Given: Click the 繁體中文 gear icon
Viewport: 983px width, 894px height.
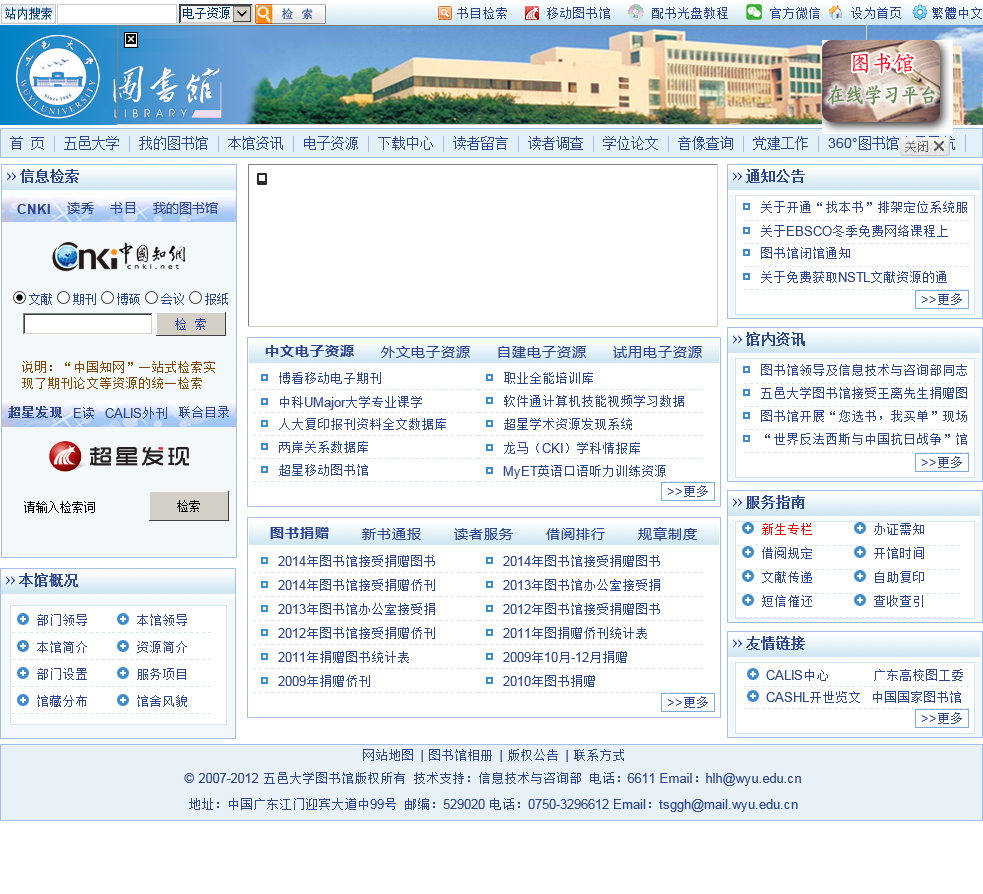Looking at the screenshot, I should pyautogui.click(x=919, y=13).
